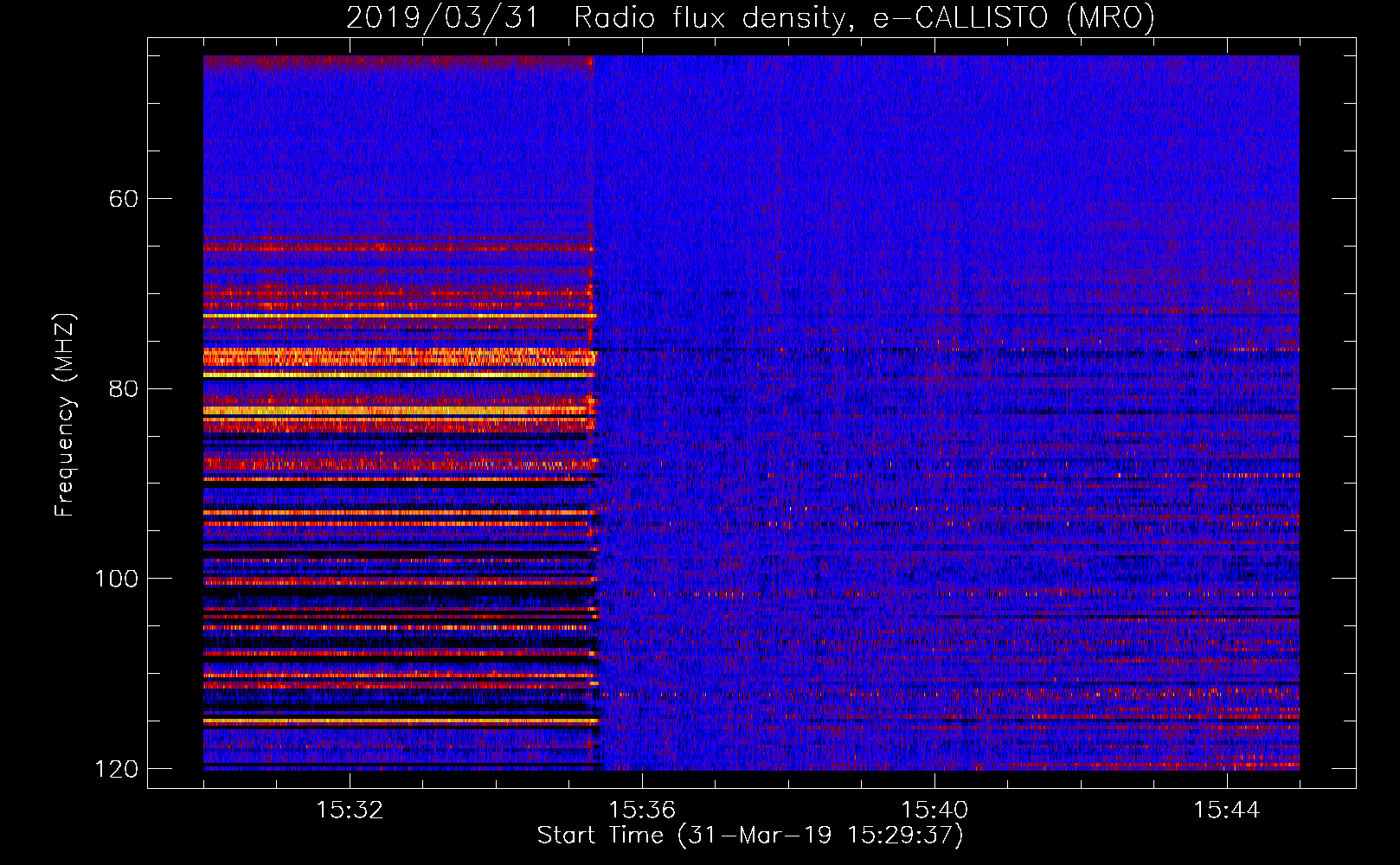The height and width of the screenshot is (865, 1400).
Task: Click the 80 frequency tick label
Action: click(123, 388)
